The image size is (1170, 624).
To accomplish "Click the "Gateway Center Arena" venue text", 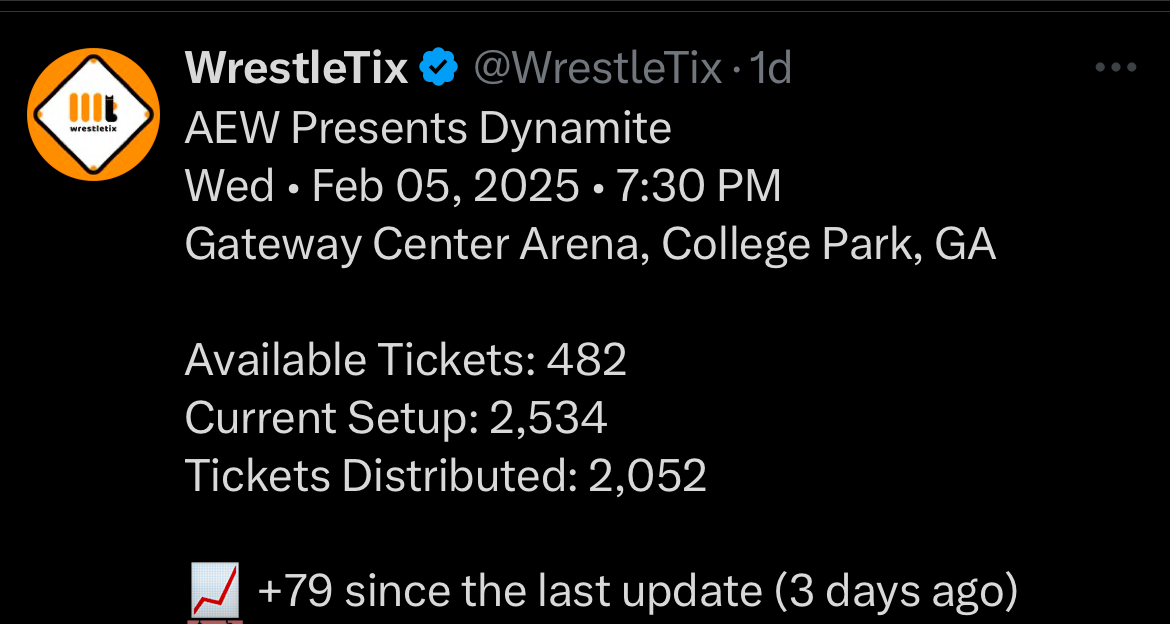I will [417, 245].
